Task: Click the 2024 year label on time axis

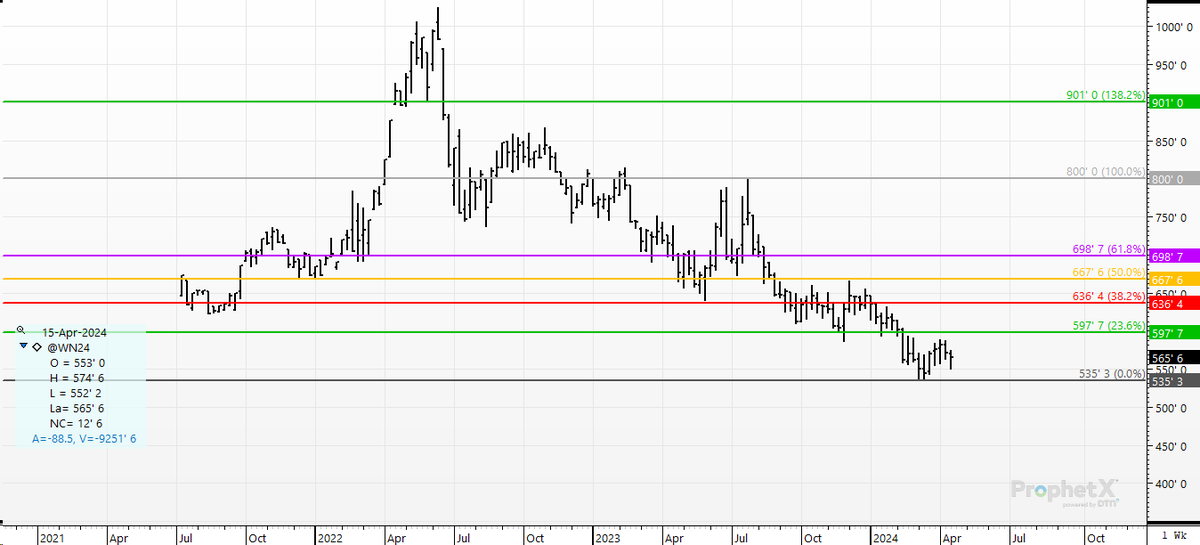Action: click(x=884, y=538)
